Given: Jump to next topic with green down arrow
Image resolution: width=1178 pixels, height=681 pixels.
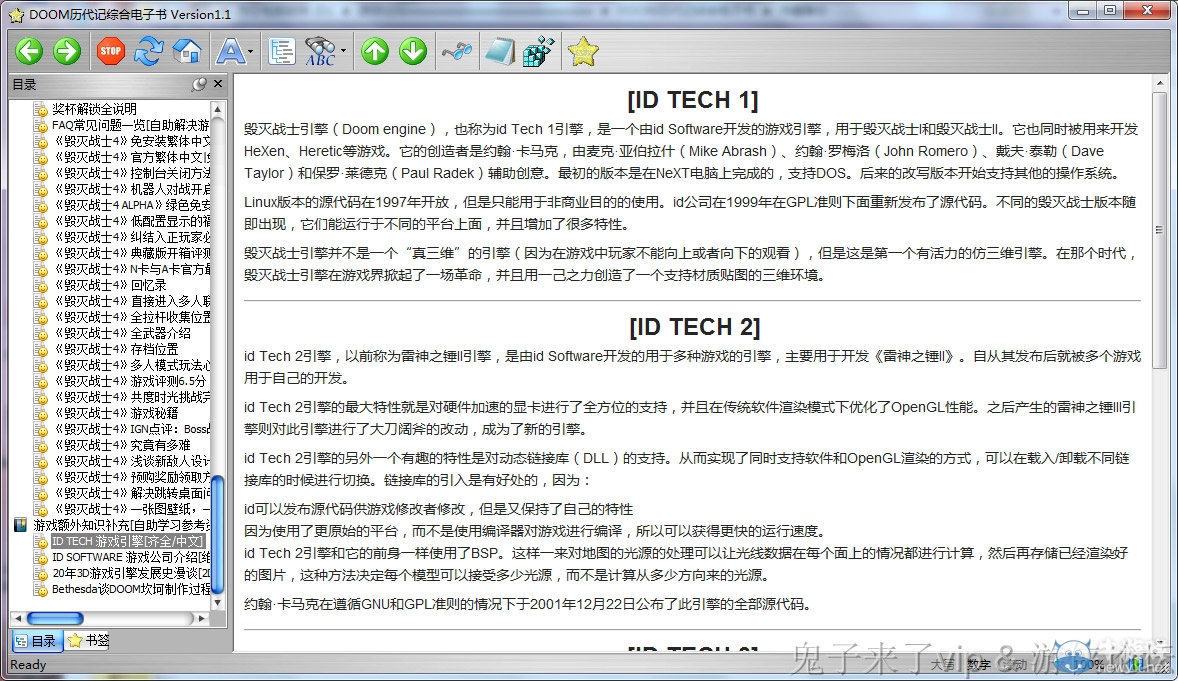Looking at the screenshot, I should pos(413,51).
